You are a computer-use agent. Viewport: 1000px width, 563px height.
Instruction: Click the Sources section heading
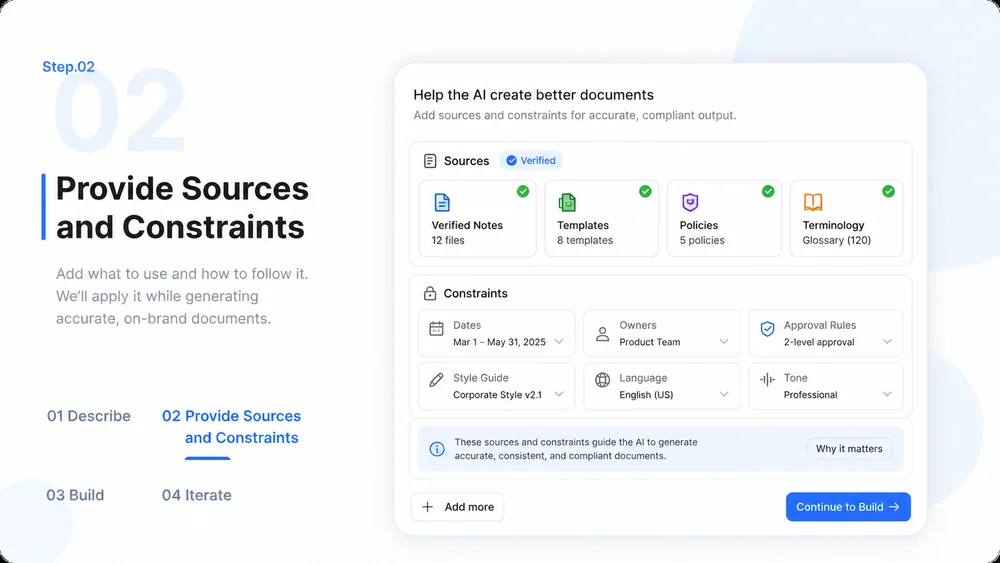coord(467,161)
